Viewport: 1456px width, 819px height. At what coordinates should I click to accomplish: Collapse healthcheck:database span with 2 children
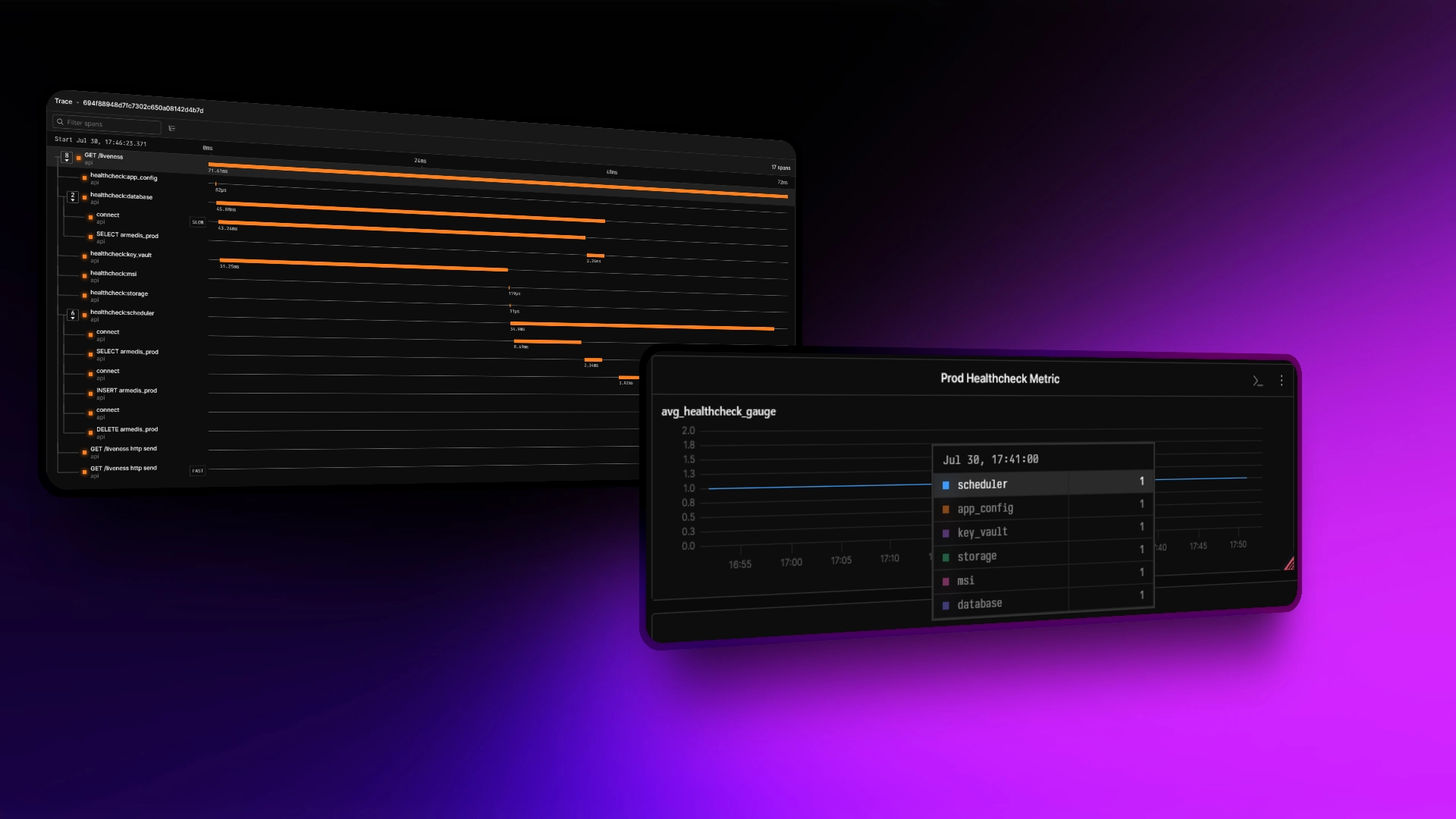click(73, 196)
